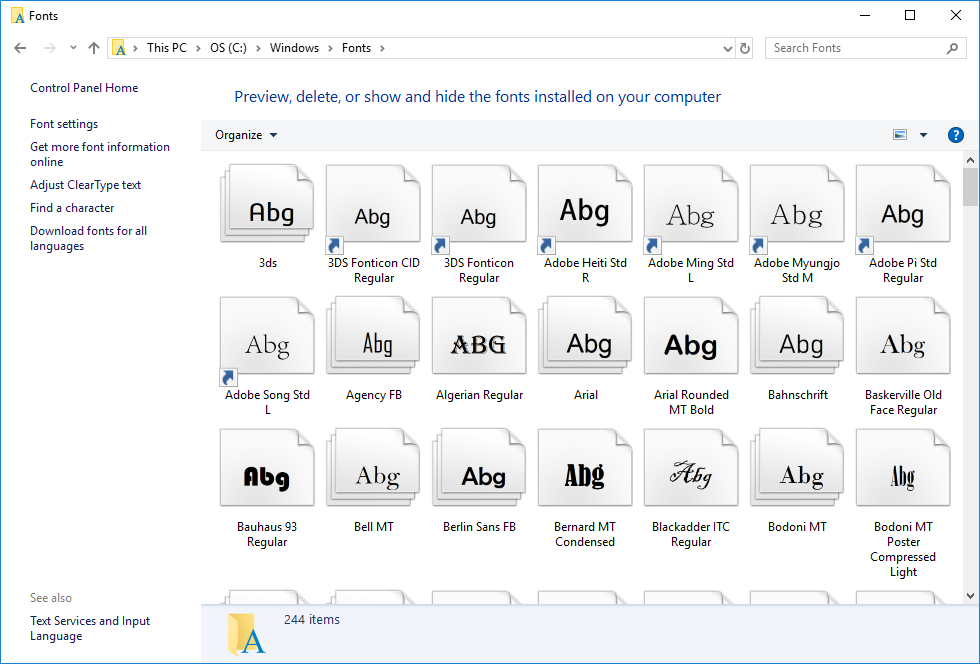Viewport: 980px width, 664px height.
Task: Click the vertical scrollbar thumb
Action: click(970, 187)
